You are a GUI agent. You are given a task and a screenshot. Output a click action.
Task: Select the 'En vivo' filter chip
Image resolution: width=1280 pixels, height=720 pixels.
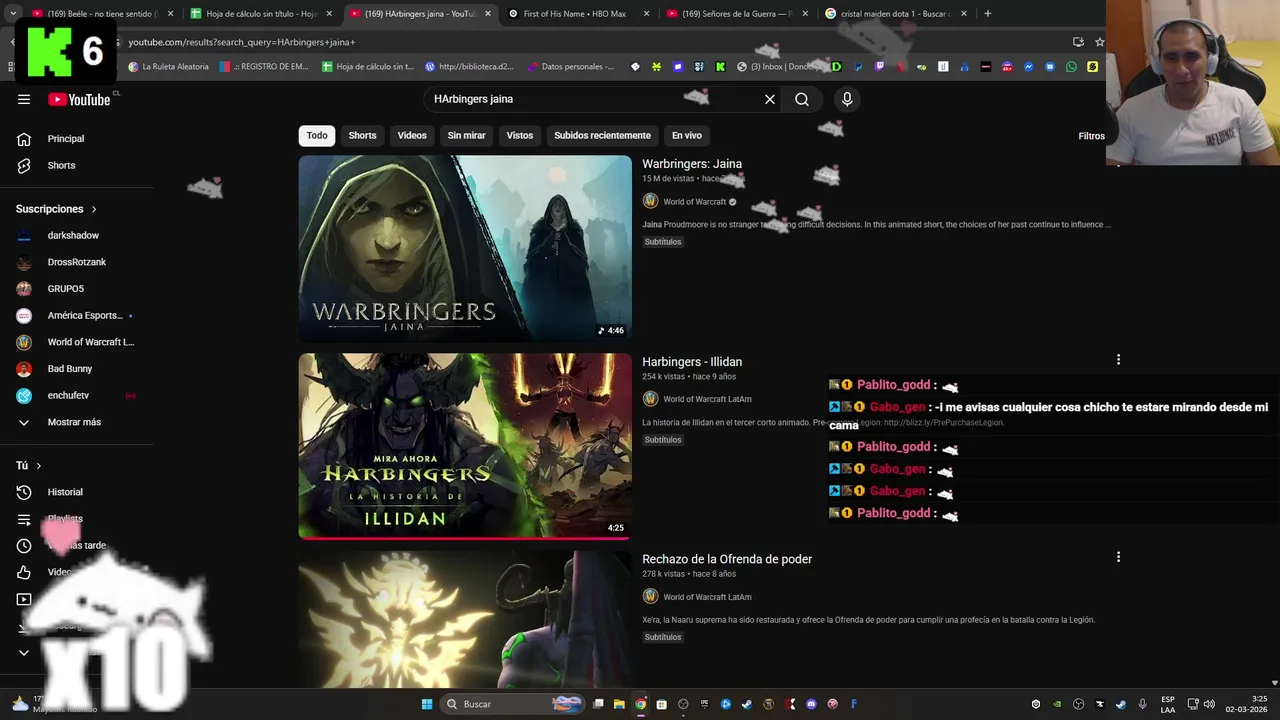[687, 135]
